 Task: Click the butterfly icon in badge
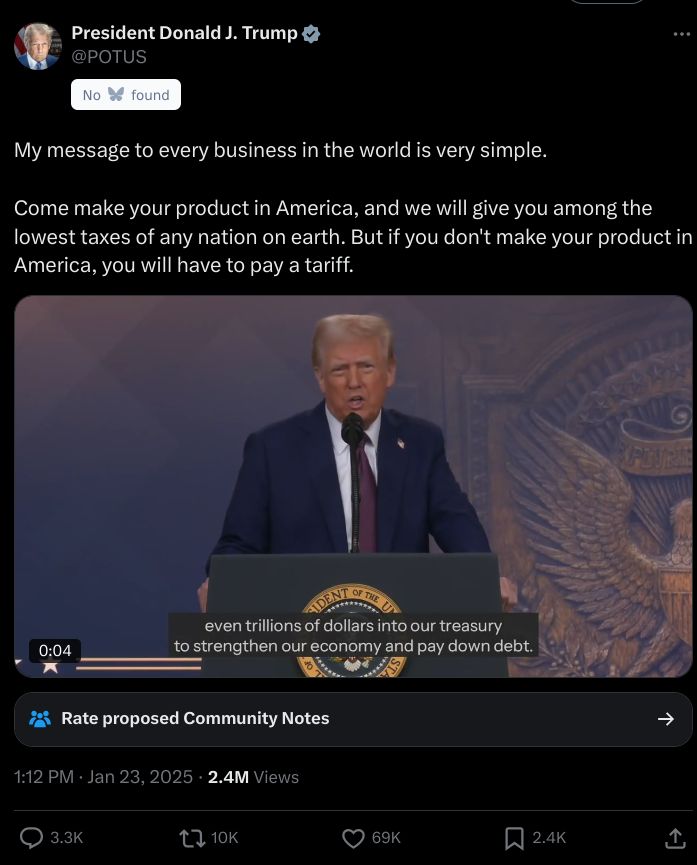tap(116, 94)
